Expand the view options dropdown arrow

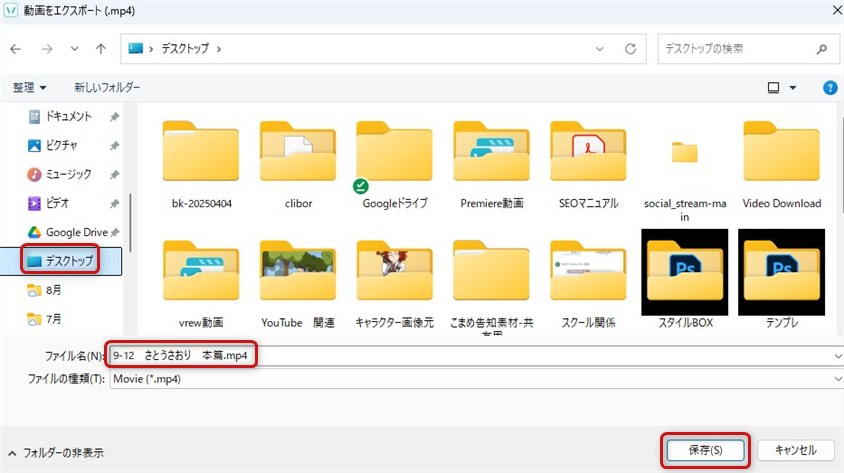click(x=793, y=88)
